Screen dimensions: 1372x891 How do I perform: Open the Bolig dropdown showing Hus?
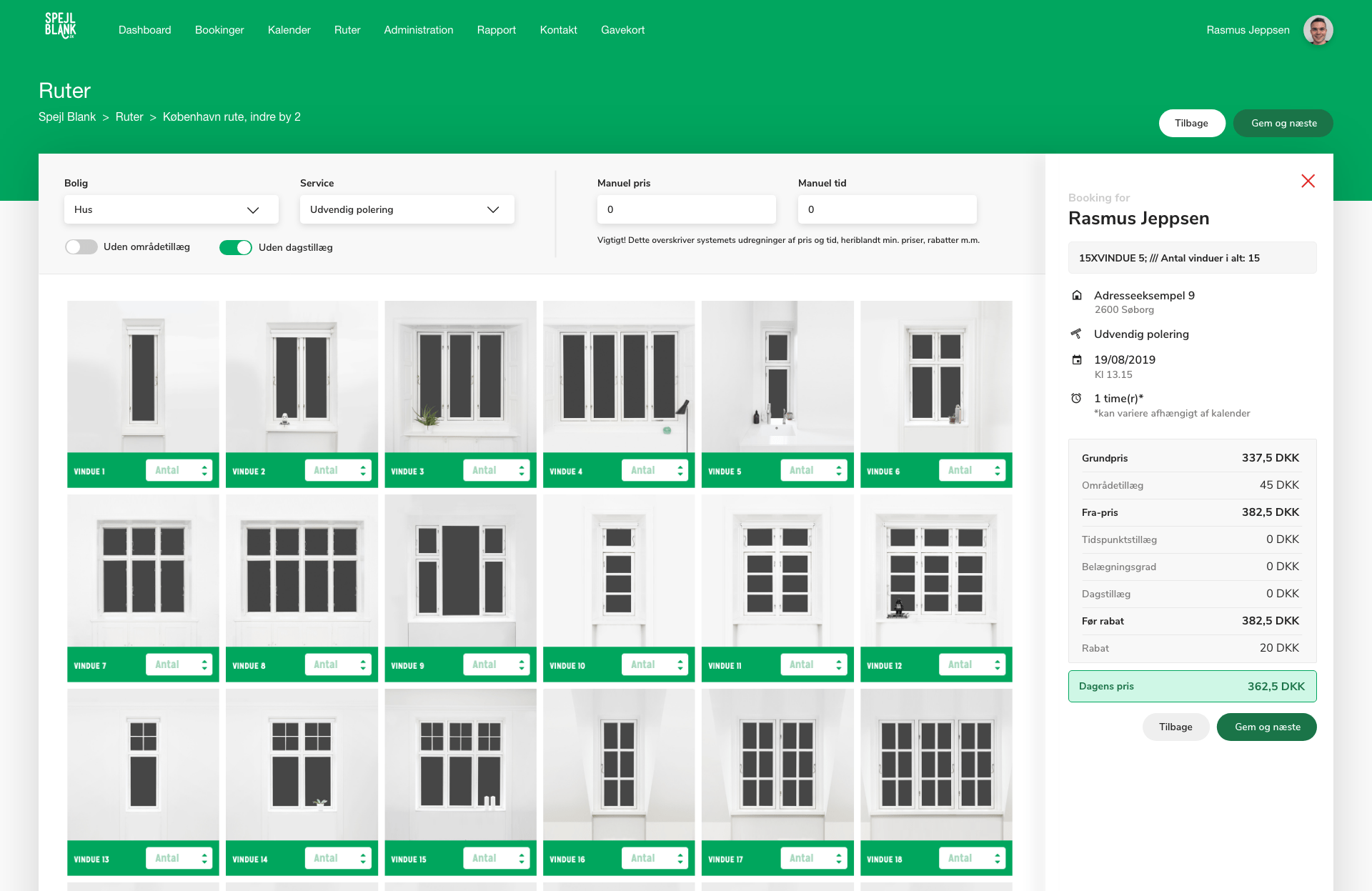(171, 209)
